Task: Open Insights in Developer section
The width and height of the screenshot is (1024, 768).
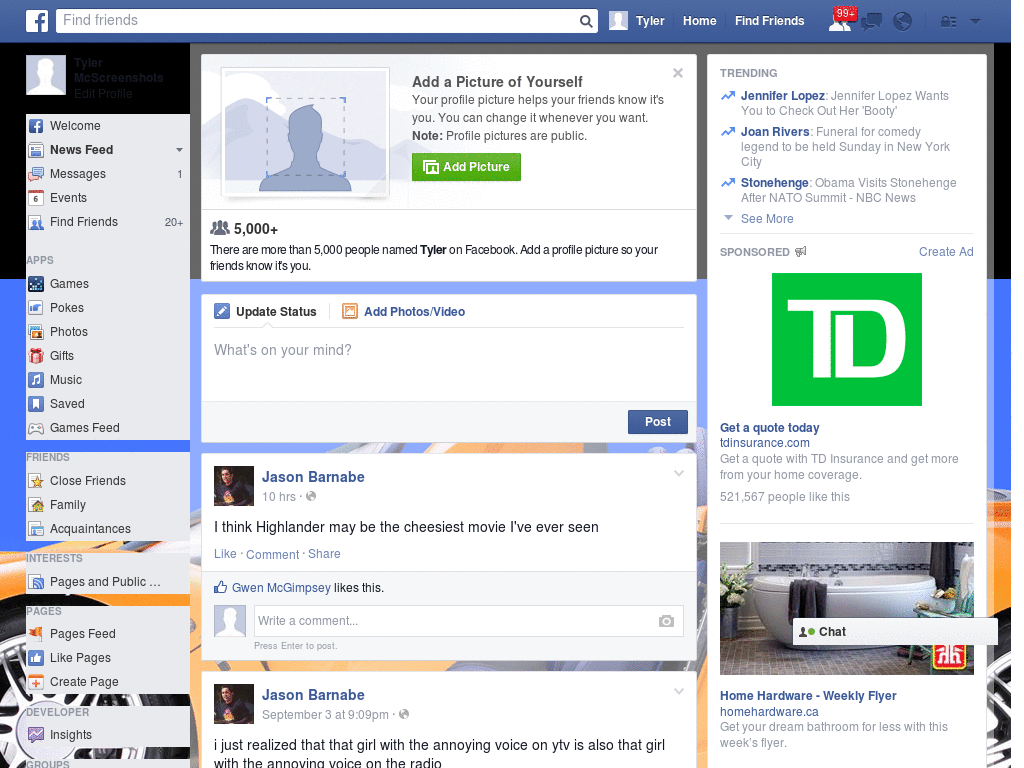Action: (108, 735)
